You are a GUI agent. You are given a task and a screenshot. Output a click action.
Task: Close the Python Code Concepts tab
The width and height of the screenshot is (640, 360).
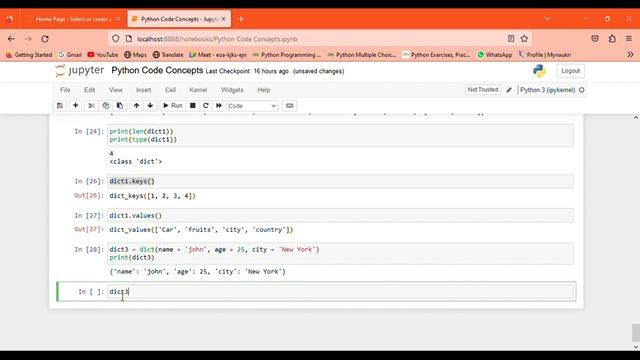[x=224, y=19]
